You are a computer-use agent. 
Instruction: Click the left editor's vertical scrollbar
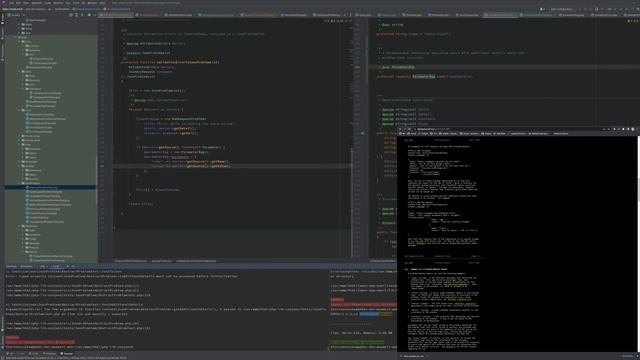coord(351,202)
